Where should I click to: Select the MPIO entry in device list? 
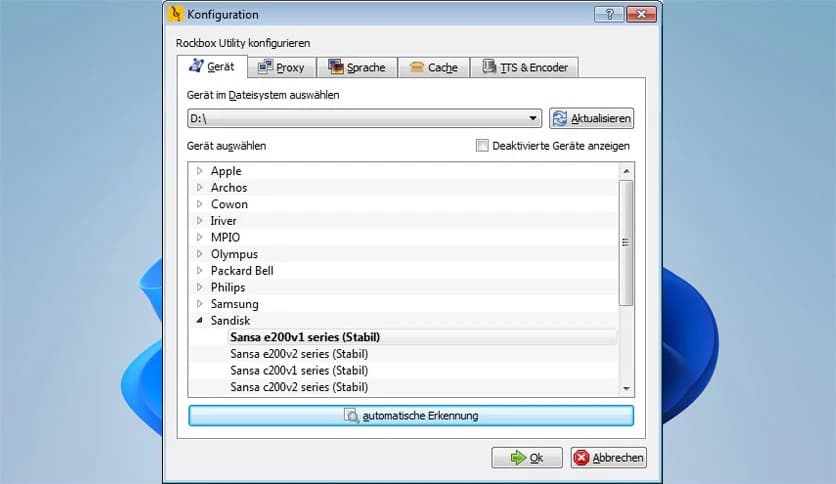click(226, 237)
